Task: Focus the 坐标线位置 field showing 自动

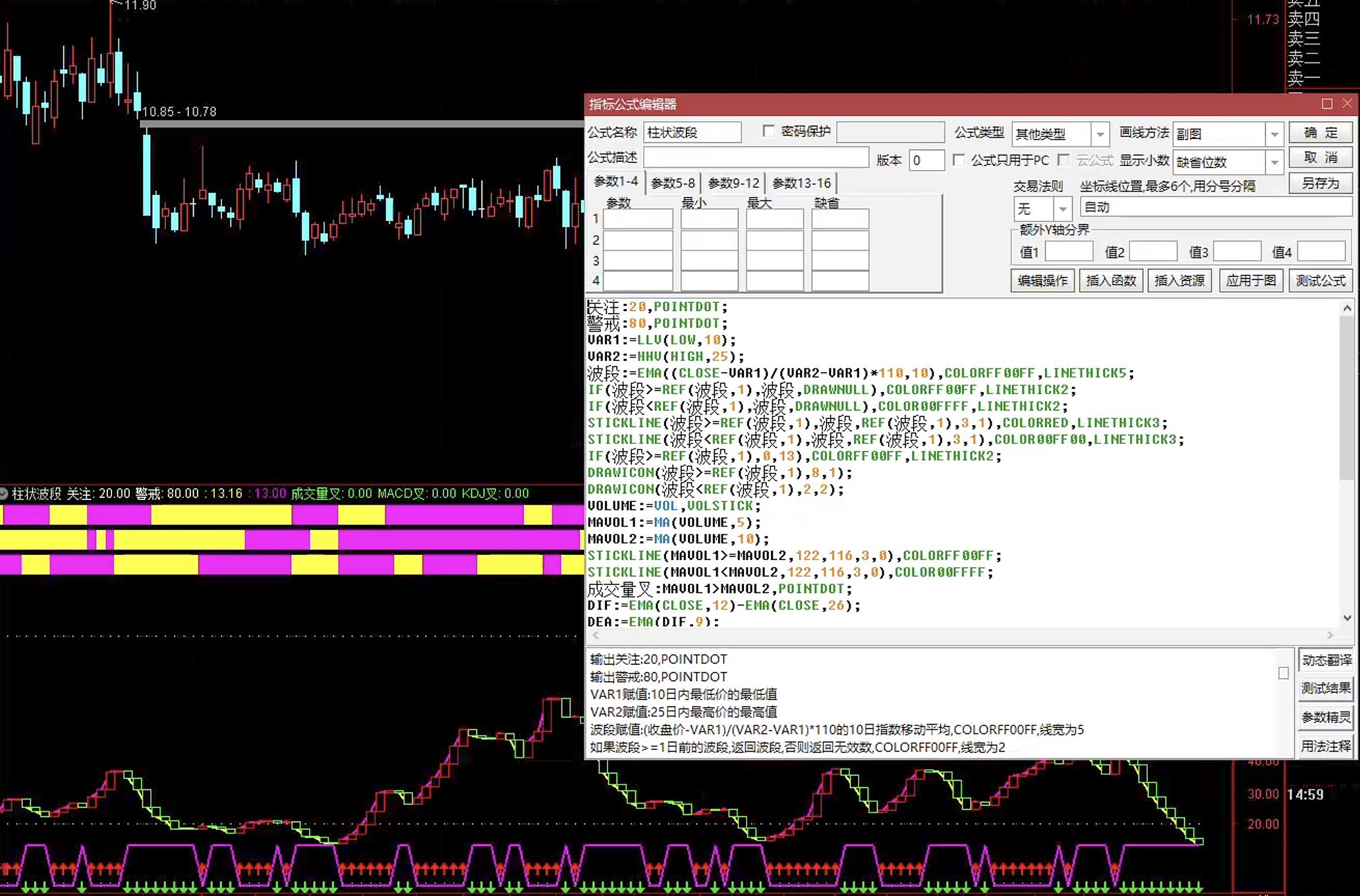Action: click(x=1216, y=208)
